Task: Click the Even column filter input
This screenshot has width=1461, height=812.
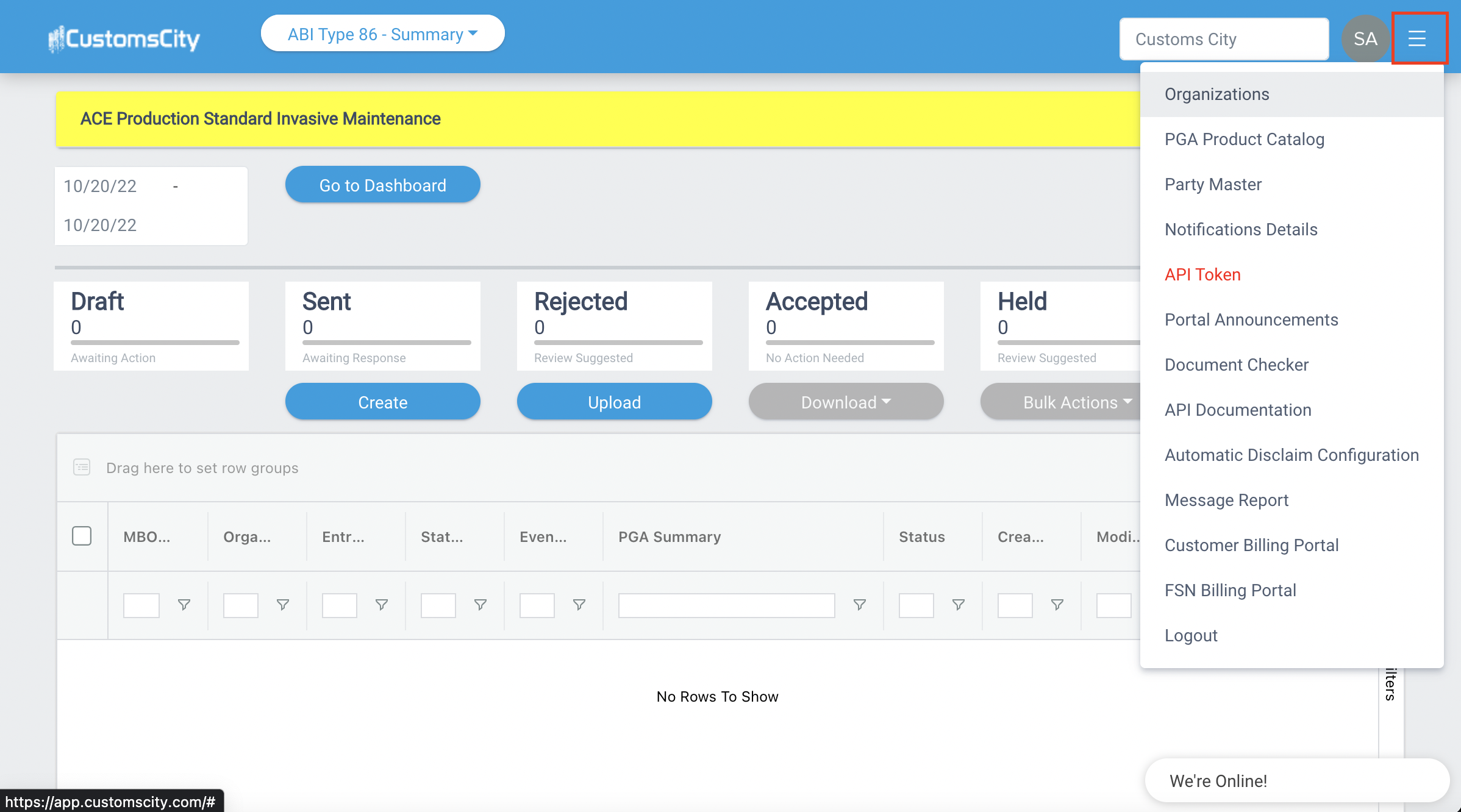Action: [x=537, y=605]
